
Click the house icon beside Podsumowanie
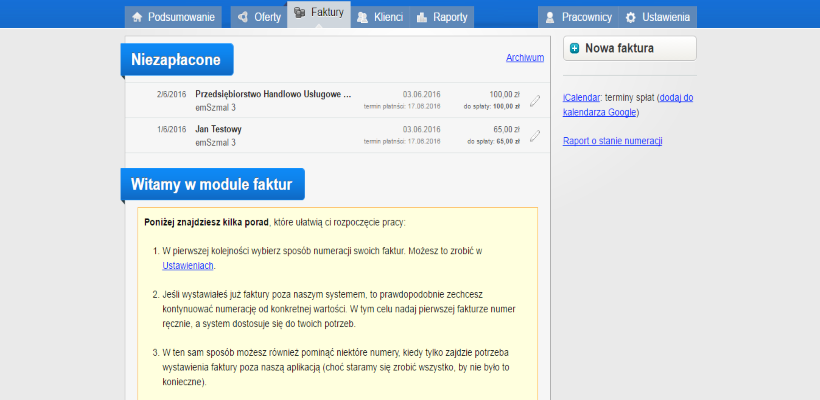coord(137,18)
